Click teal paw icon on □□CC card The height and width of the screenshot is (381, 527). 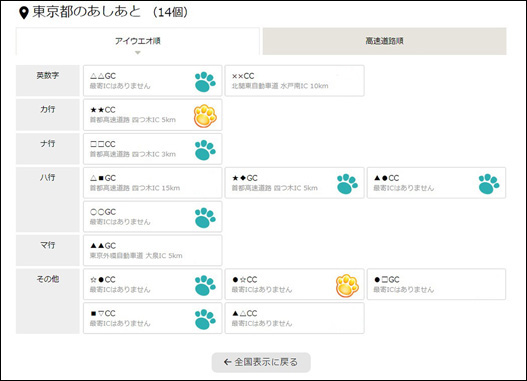(205, 150)
